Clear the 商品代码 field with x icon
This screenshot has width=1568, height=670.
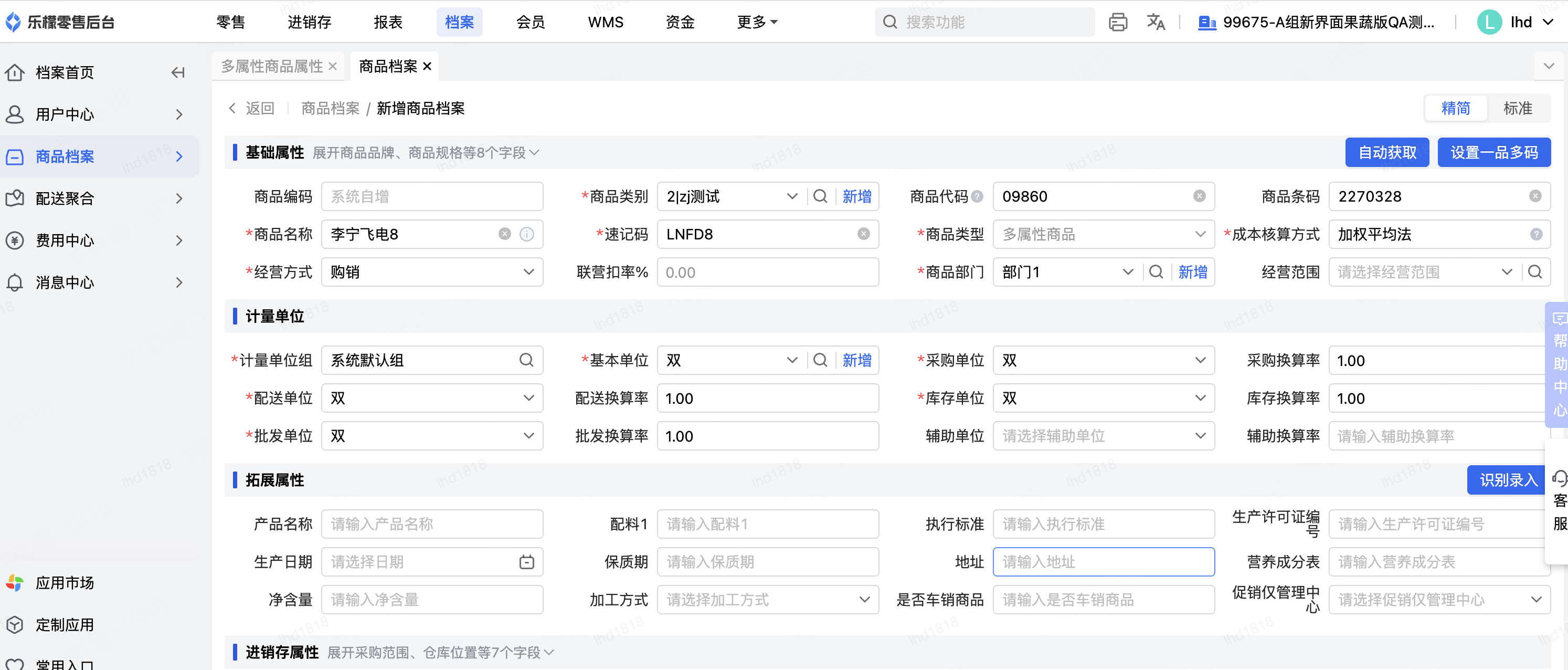[1199, 196]
